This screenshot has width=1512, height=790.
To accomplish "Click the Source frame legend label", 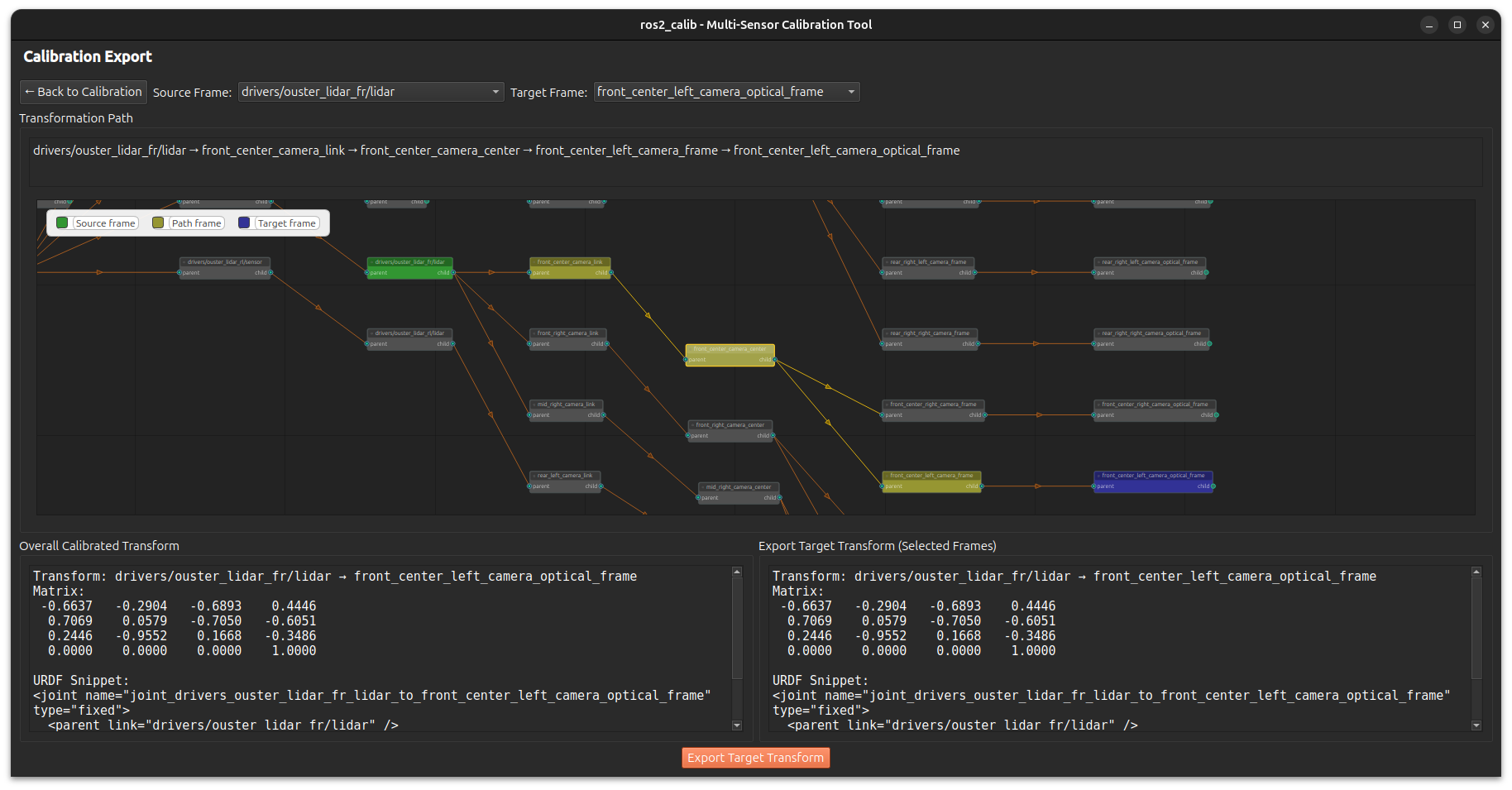I will click(x=105, y=223).
